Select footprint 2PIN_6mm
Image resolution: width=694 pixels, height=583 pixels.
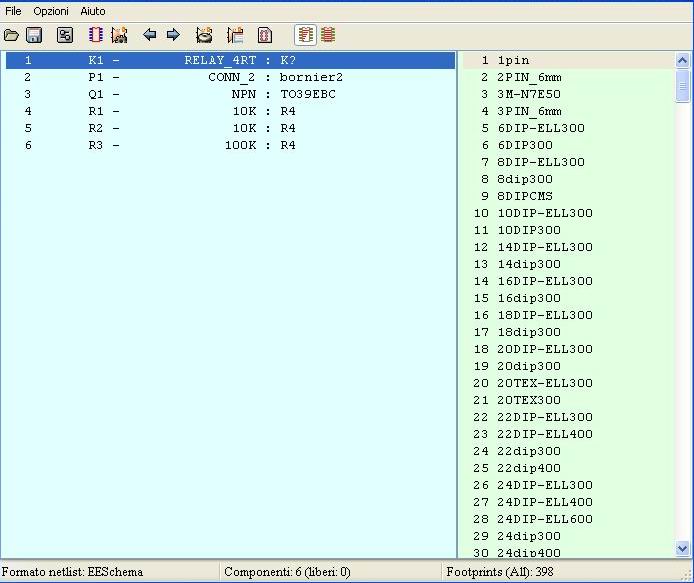coord(569,77)
